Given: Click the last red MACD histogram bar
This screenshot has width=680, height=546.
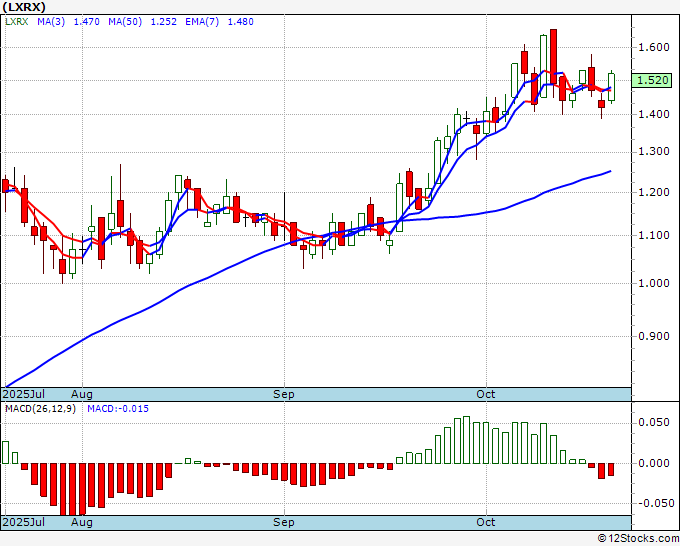Looking at the screenshot, I should 611,470.
